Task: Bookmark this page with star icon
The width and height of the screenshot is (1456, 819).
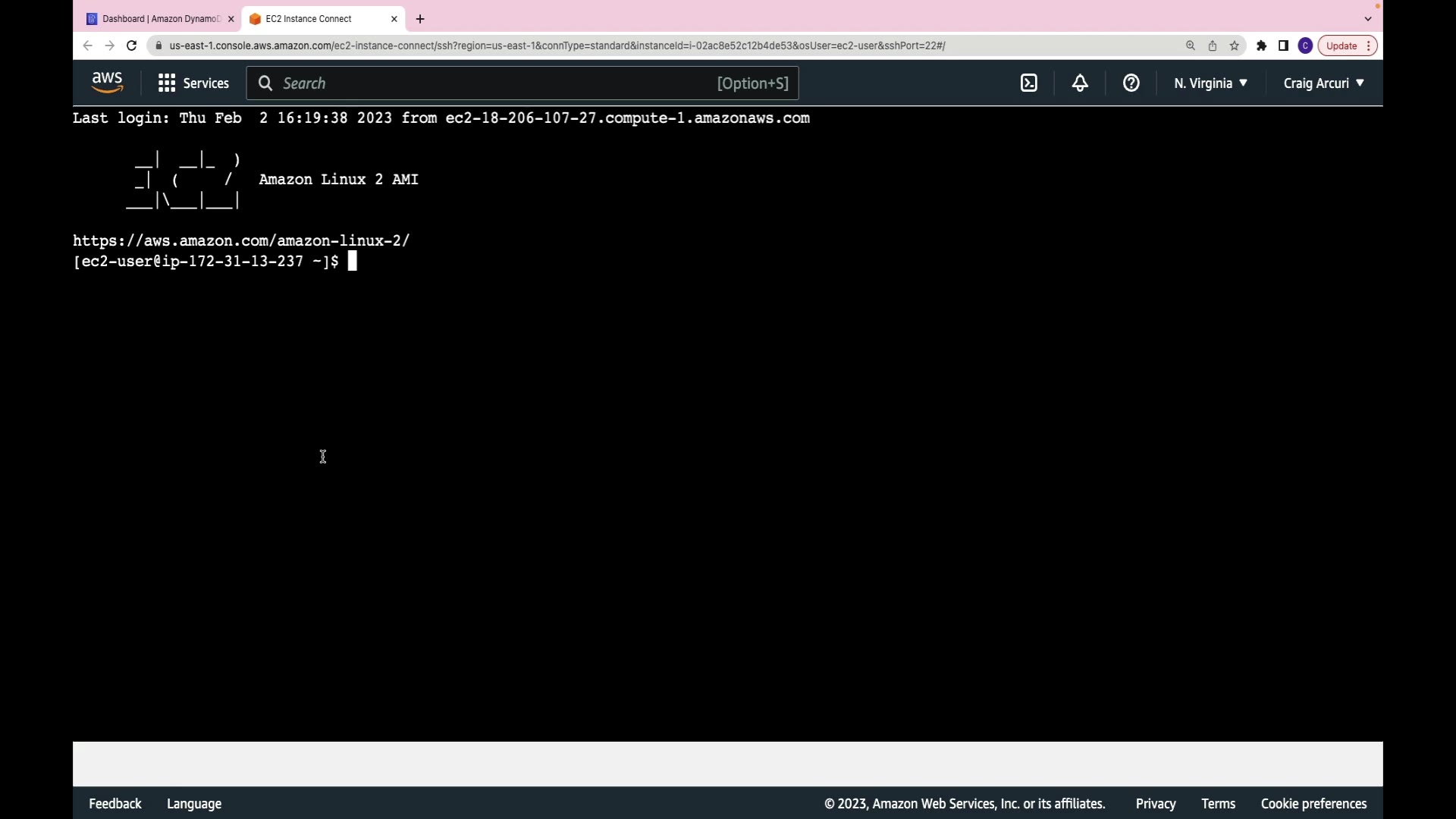Action: tap(1235, 45)
